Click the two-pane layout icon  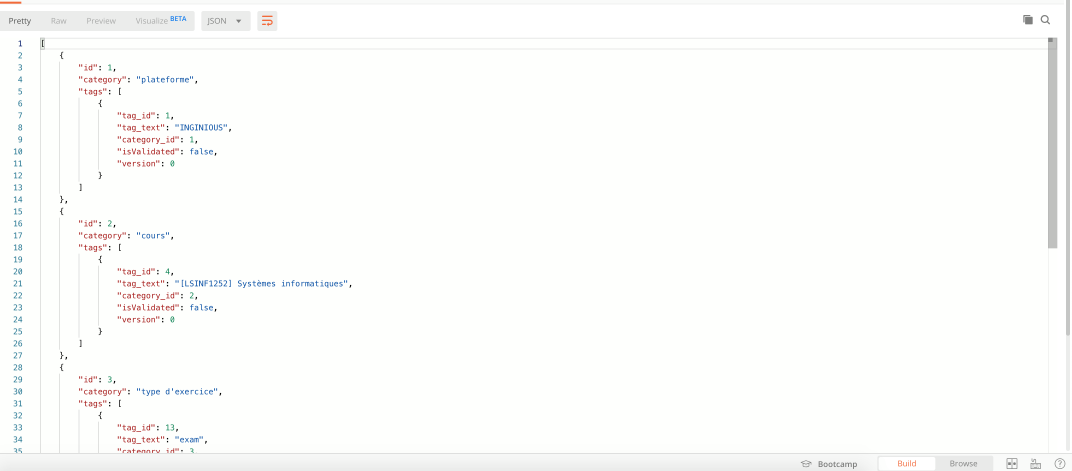[1012, 463]
